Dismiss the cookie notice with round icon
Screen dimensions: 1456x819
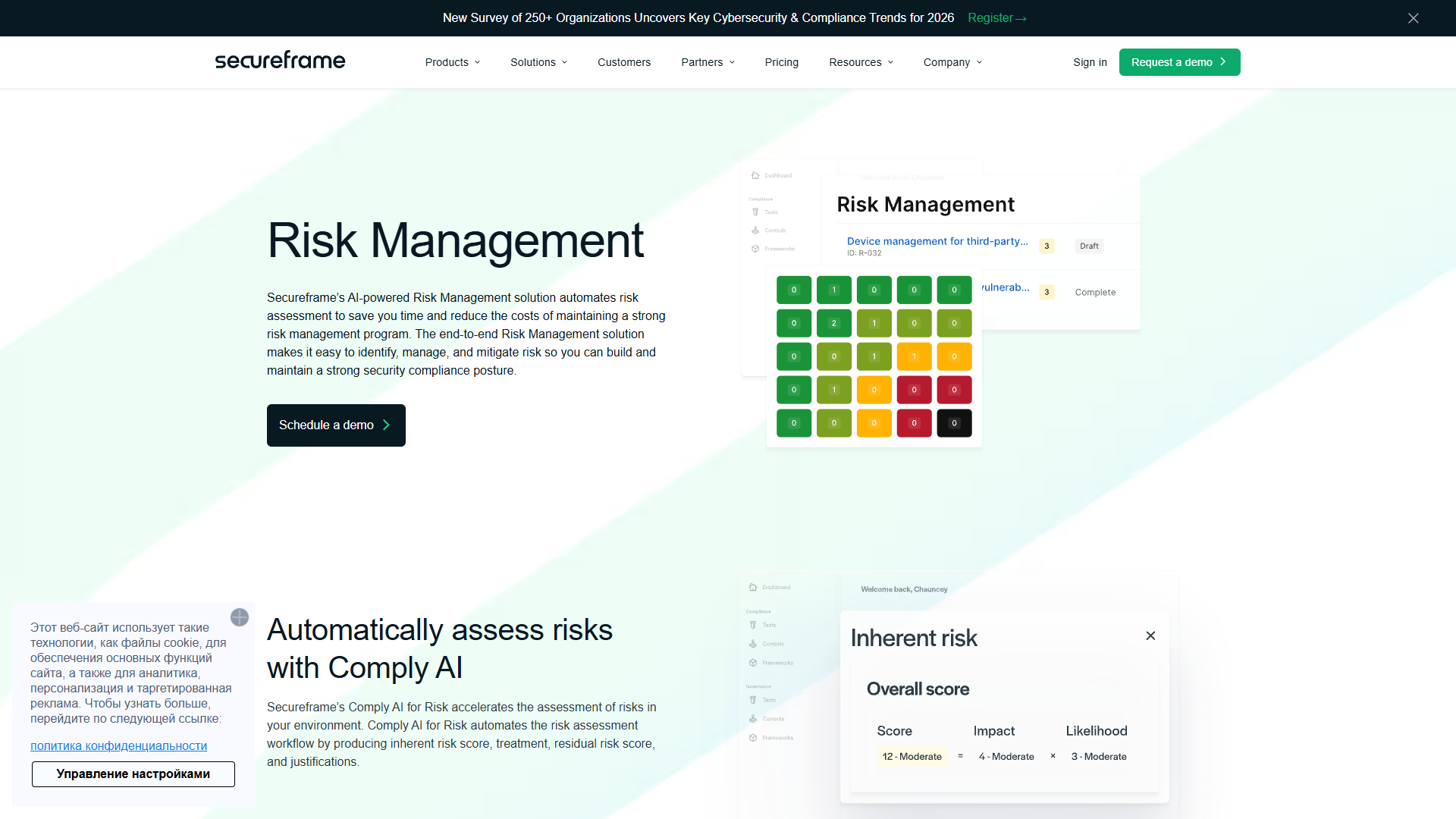240,617
